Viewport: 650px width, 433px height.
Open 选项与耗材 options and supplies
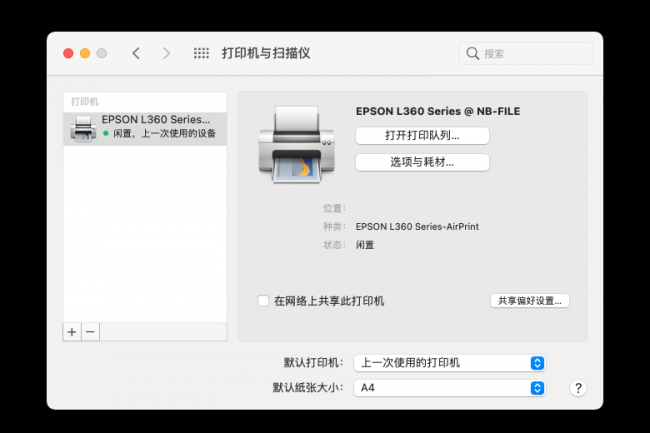422,162
